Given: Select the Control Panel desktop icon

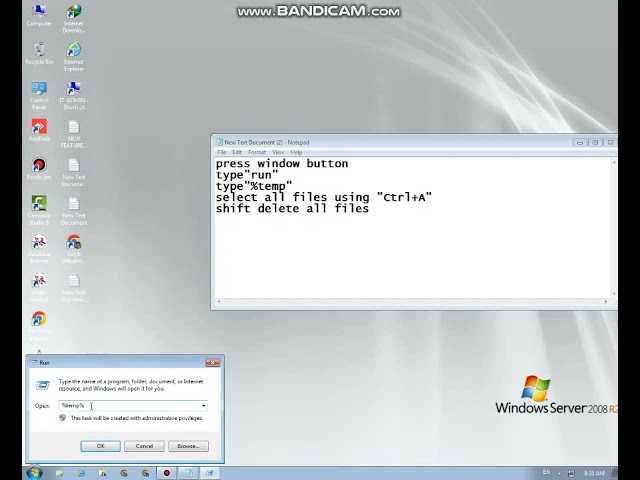Looking at the screenshot, I should (x=39, y=96).
